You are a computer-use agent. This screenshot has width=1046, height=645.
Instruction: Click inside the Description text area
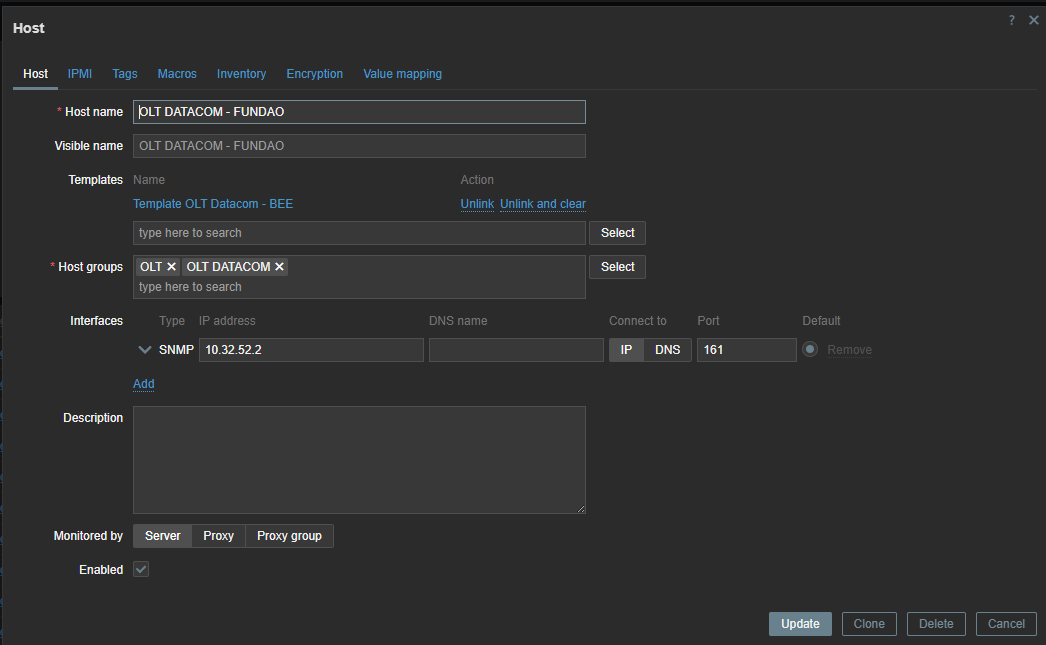[359, 460]
